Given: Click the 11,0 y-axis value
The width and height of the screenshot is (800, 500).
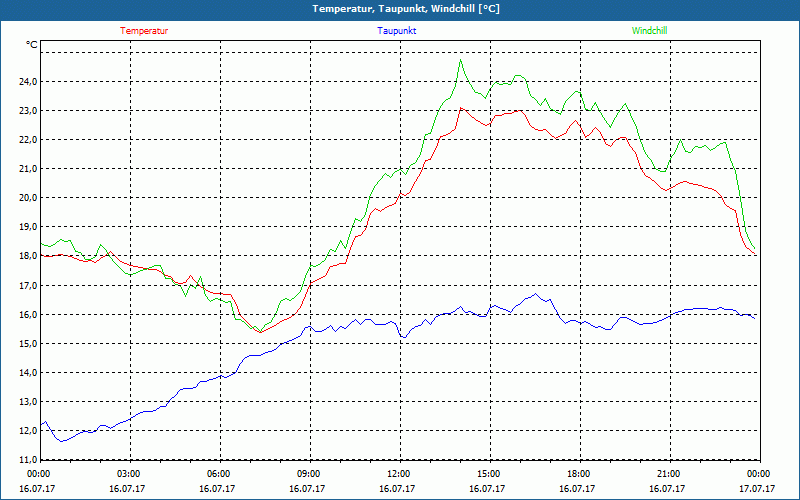Looking at the screenshot, I should tap(28, 460).
